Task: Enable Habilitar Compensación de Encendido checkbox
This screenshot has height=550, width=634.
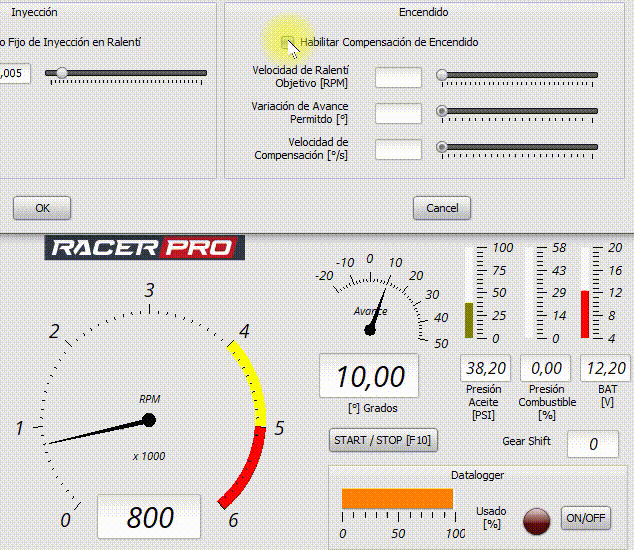Action: click(x=287, y=42)
